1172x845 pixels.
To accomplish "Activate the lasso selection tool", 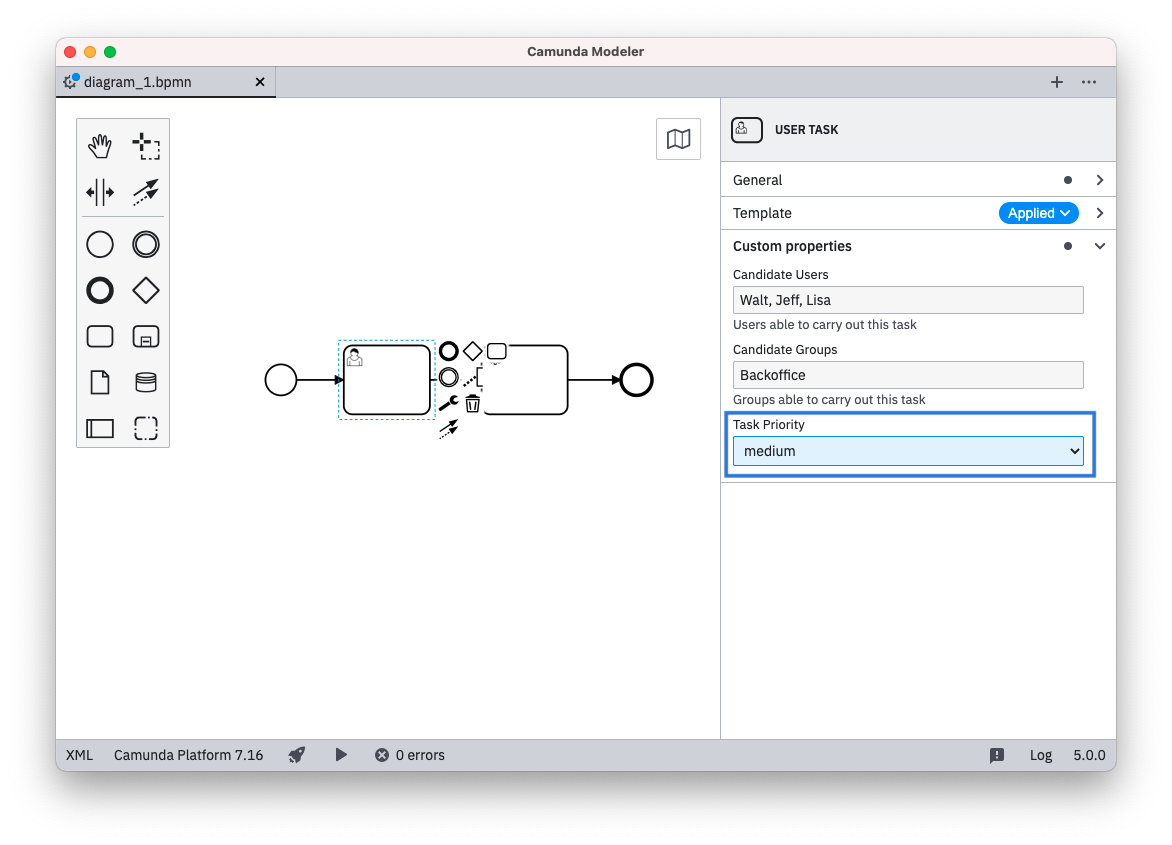I will [146, 146].
